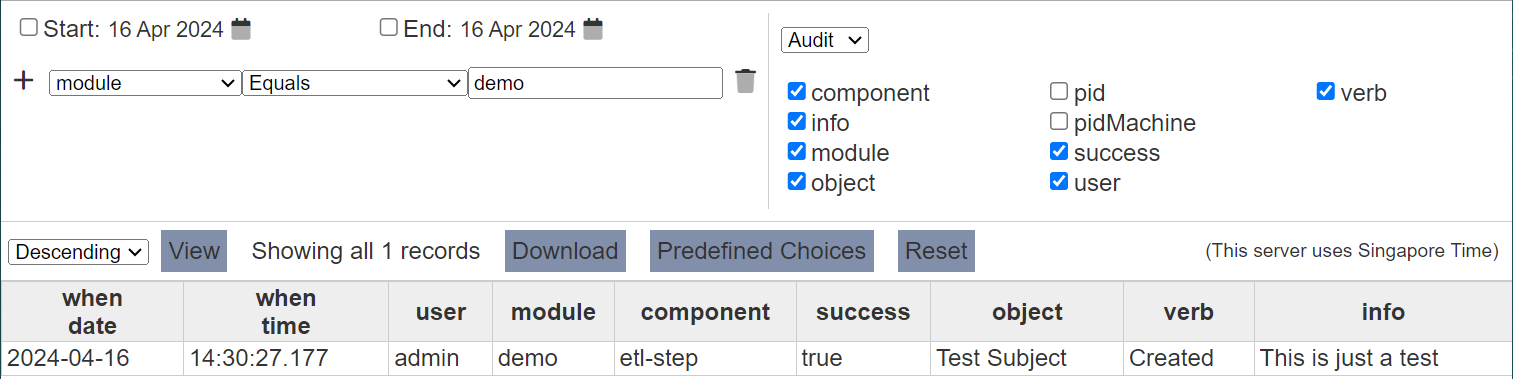Delete the module filter with trash icon
The height and width of the screenshot is (379, 1513).
[x=745, y=81]
